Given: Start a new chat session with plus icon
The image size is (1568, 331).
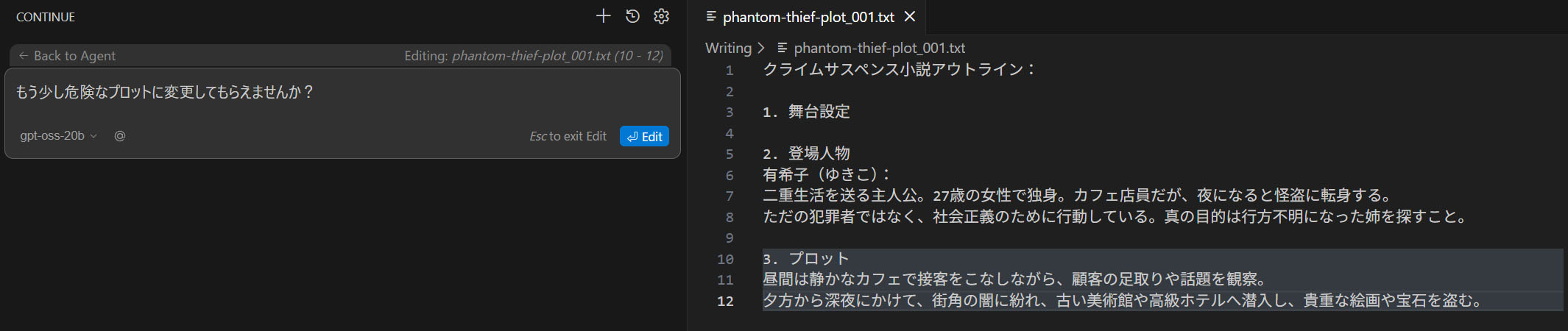Looking at the screenshot, I should coord(603,16).
